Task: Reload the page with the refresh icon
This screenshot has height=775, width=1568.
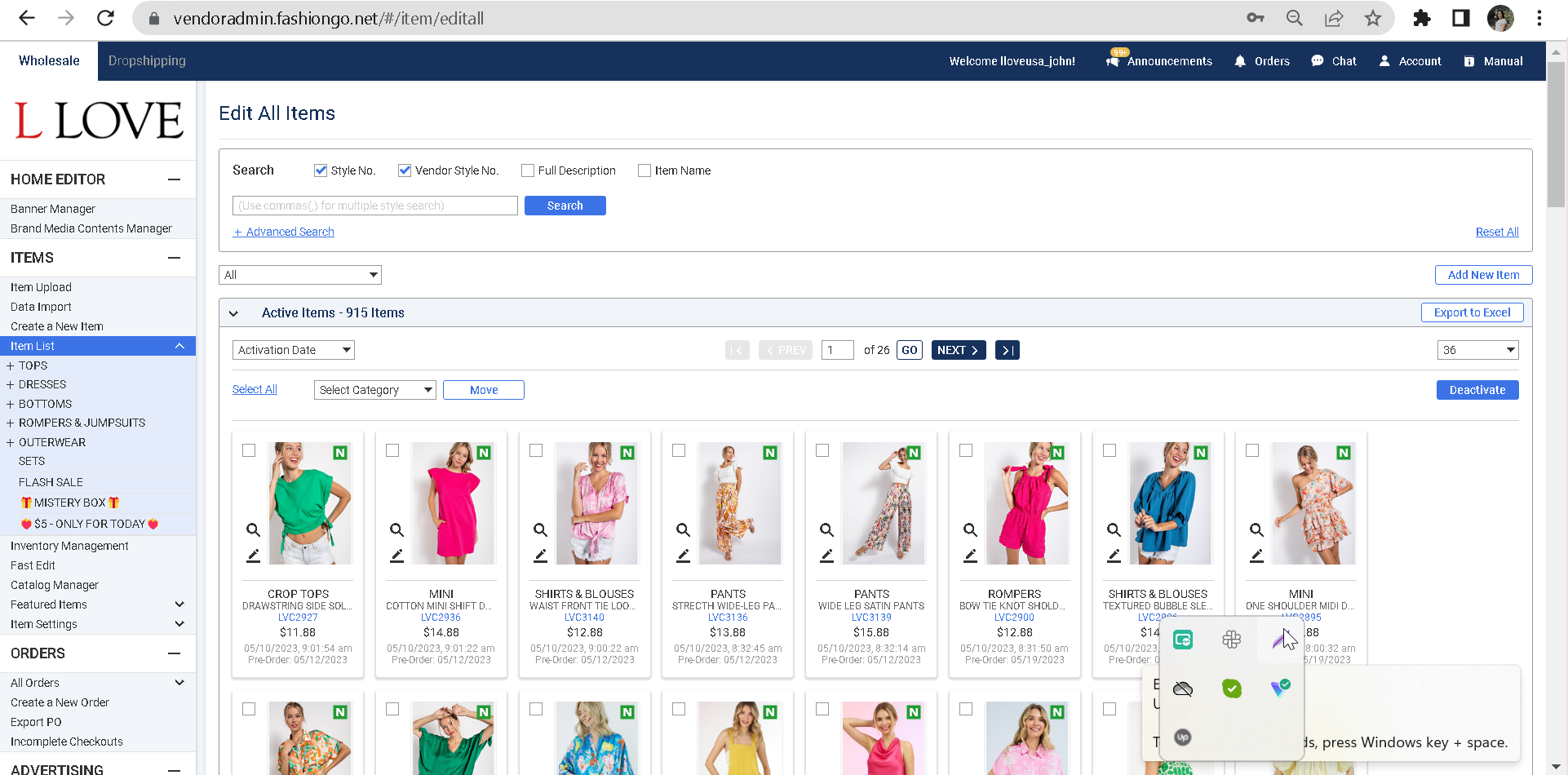Action: 105,18
